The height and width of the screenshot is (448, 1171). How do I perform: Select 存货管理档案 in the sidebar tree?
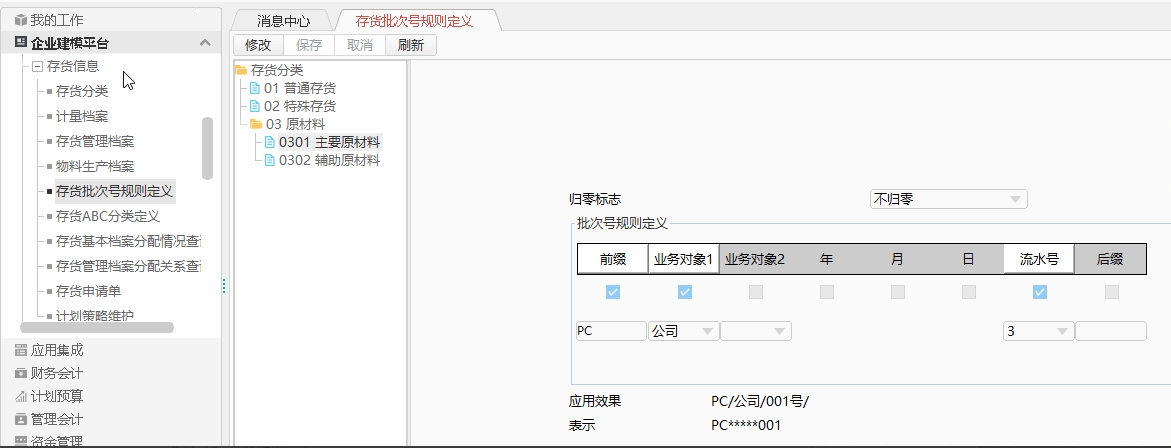(95, 141)
